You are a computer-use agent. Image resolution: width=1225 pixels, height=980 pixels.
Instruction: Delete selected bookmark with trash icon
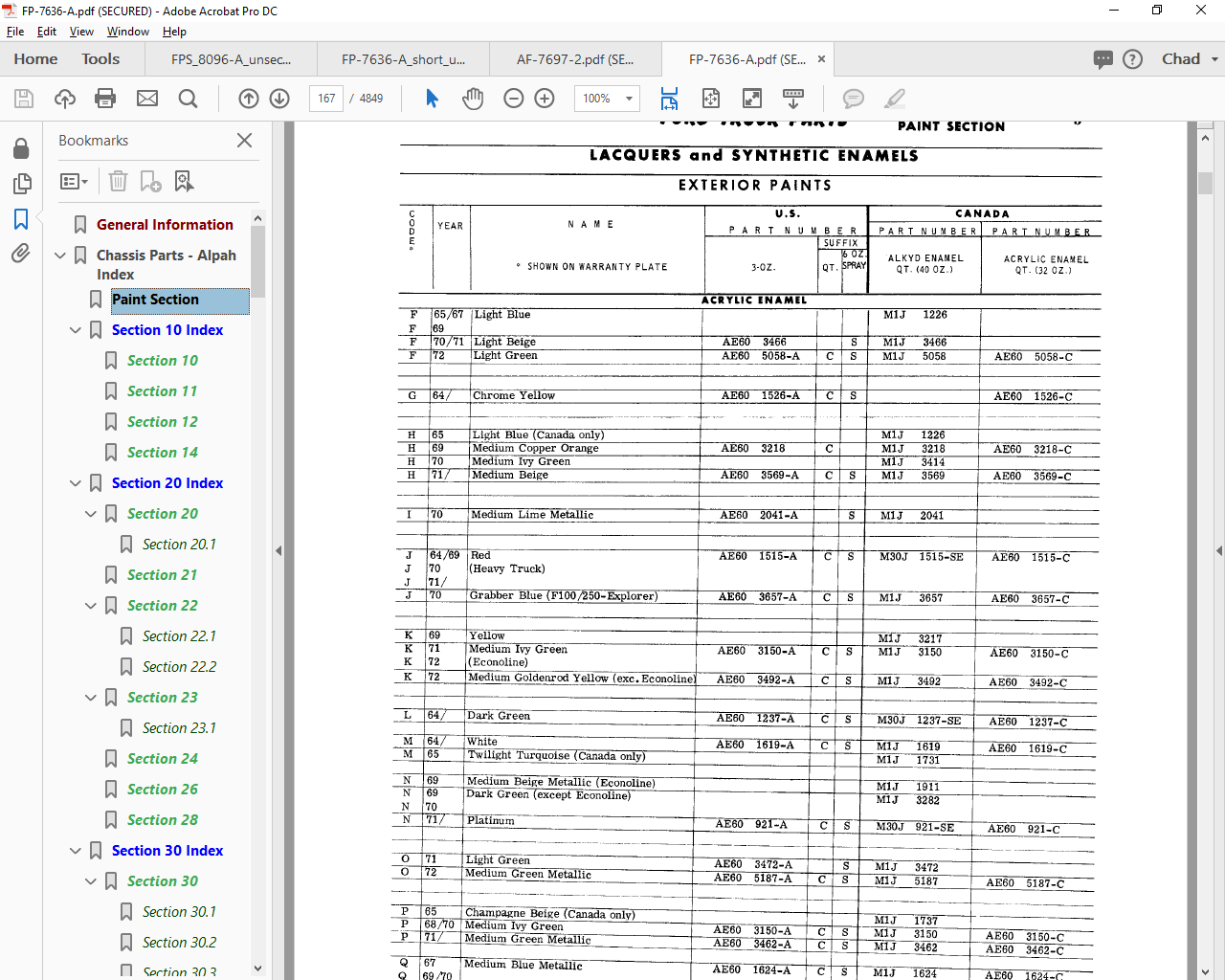tap(118, 181)
